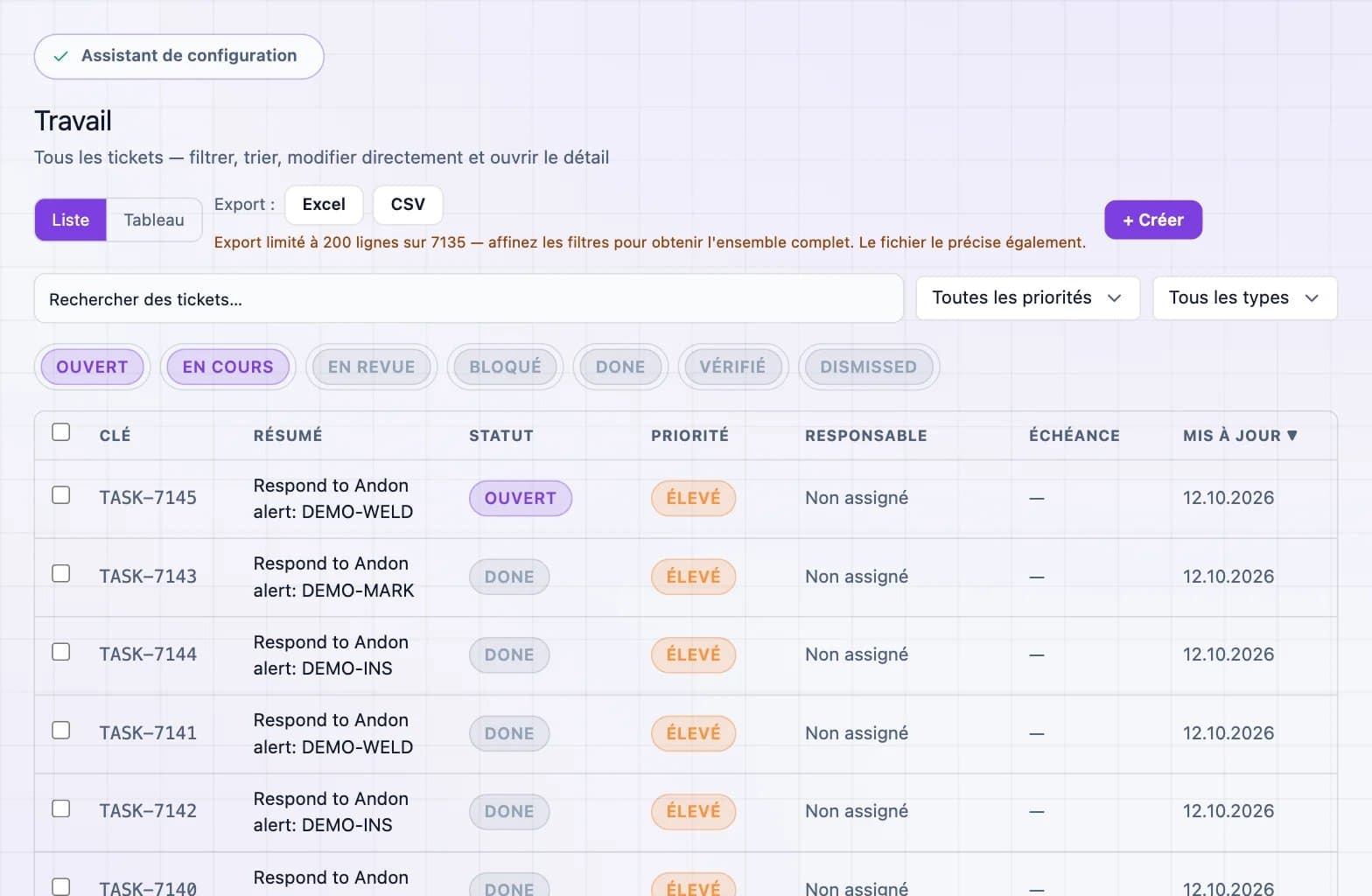Click the 12.10.2026 date of TASK-7141
Image resolution: width=1372 pixels, height=896 pixels.
coord(1228,733)
